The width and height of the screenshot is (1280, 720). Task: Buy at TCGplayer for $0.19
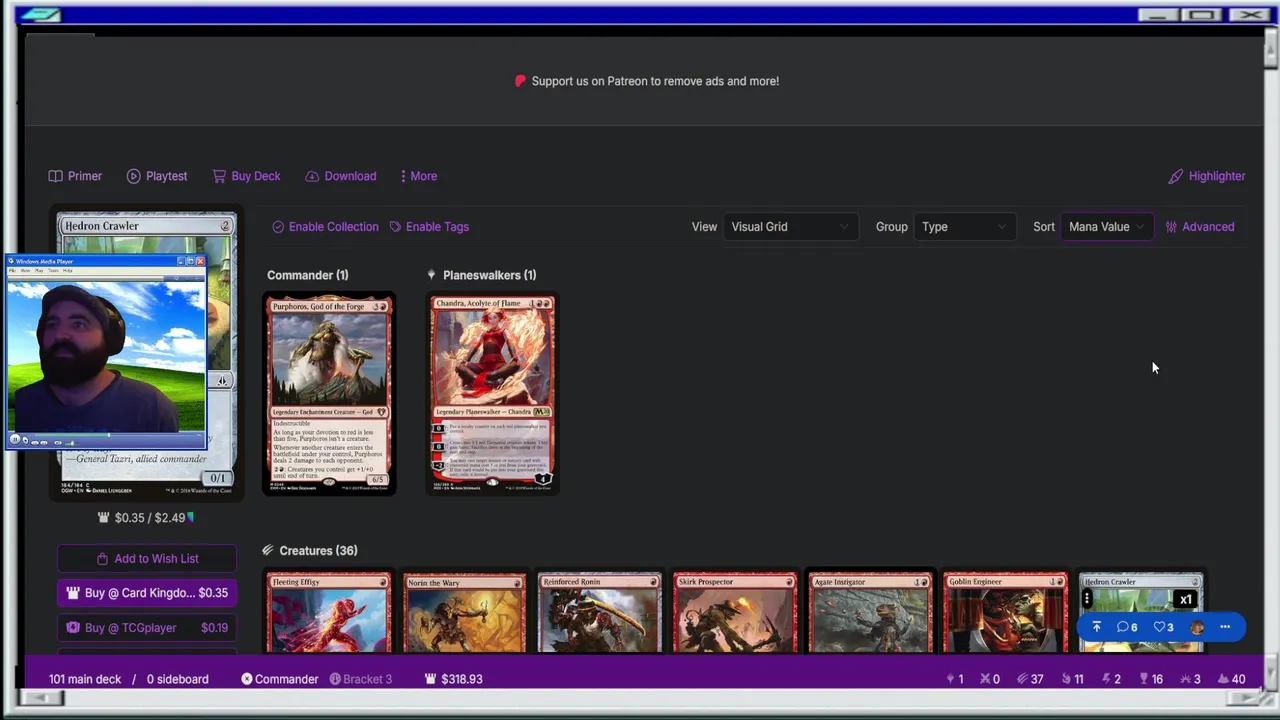coord(147,628)
